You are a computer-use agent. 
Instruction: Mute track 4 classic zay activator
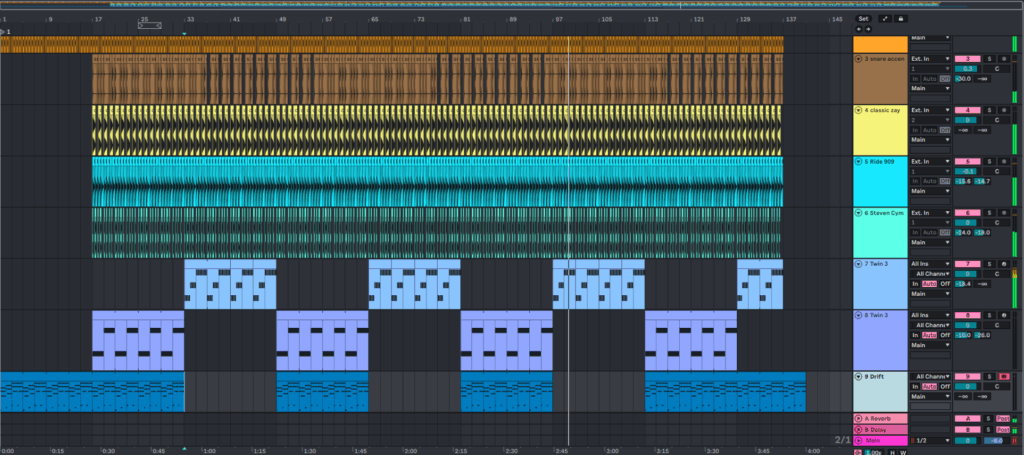coord(968,110)
